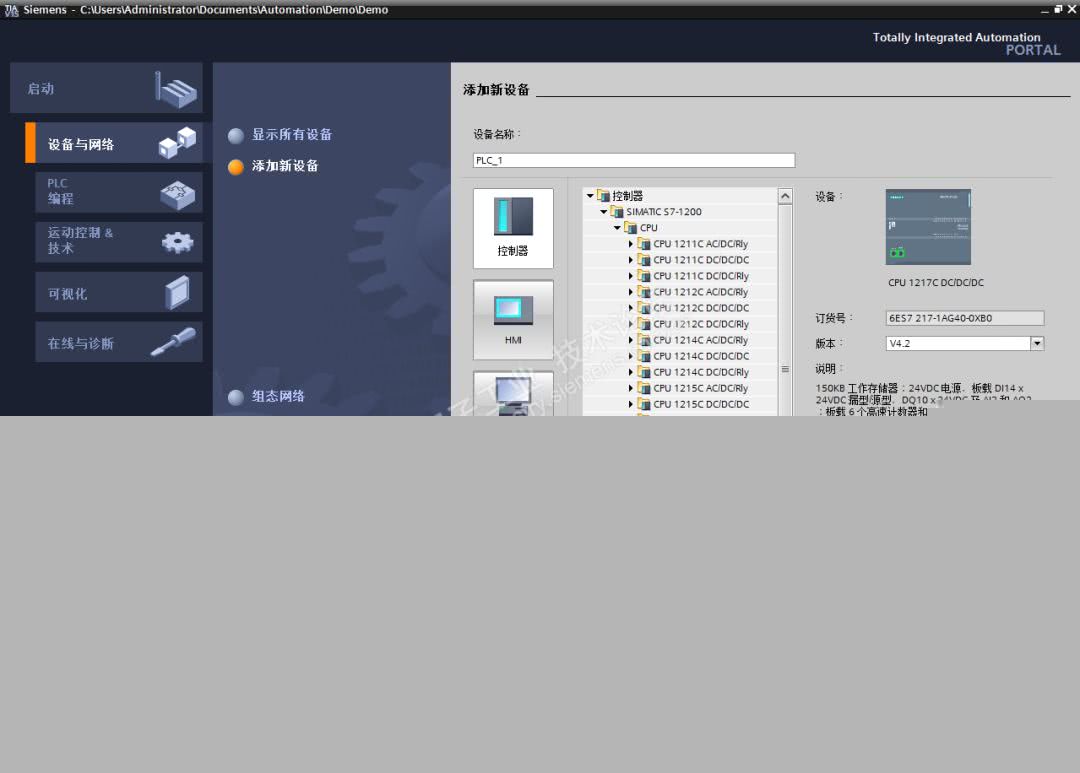
Task: Open the 在线与诊断 portal section
Action: coord(118,342)
